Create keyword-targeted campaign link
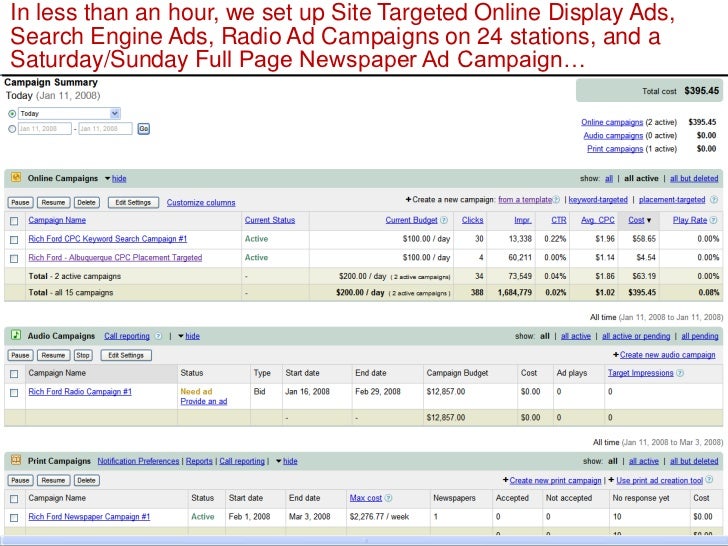The width and height of the screenshot is (728, 546). coord(598,200)
